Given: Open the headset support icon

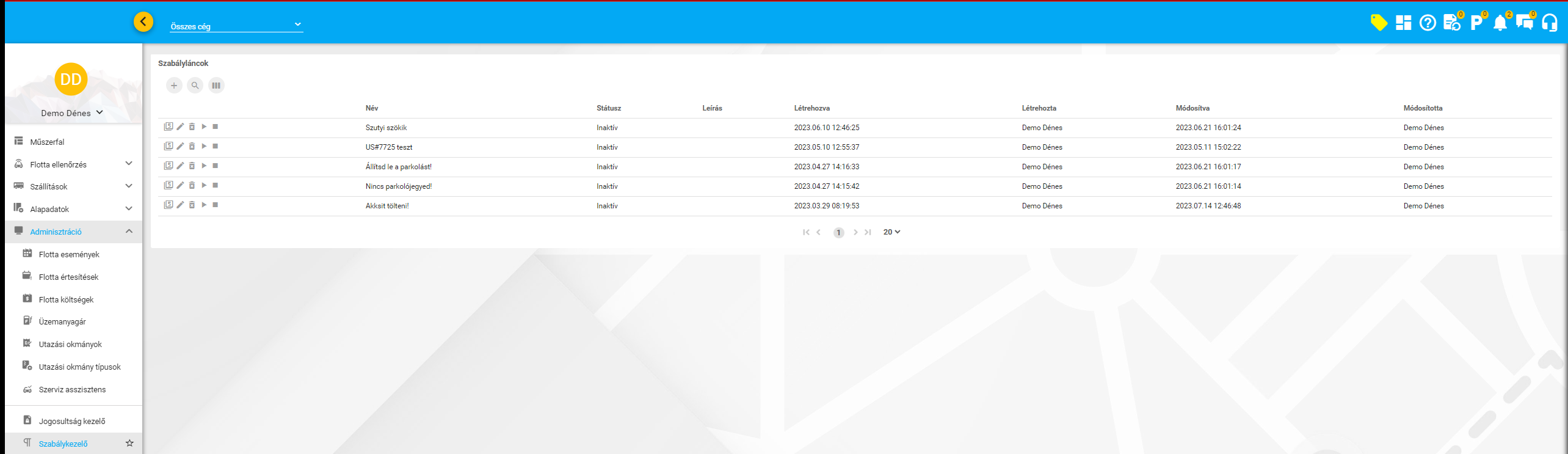Looking at the screenshot, I should click(1549, 23).
